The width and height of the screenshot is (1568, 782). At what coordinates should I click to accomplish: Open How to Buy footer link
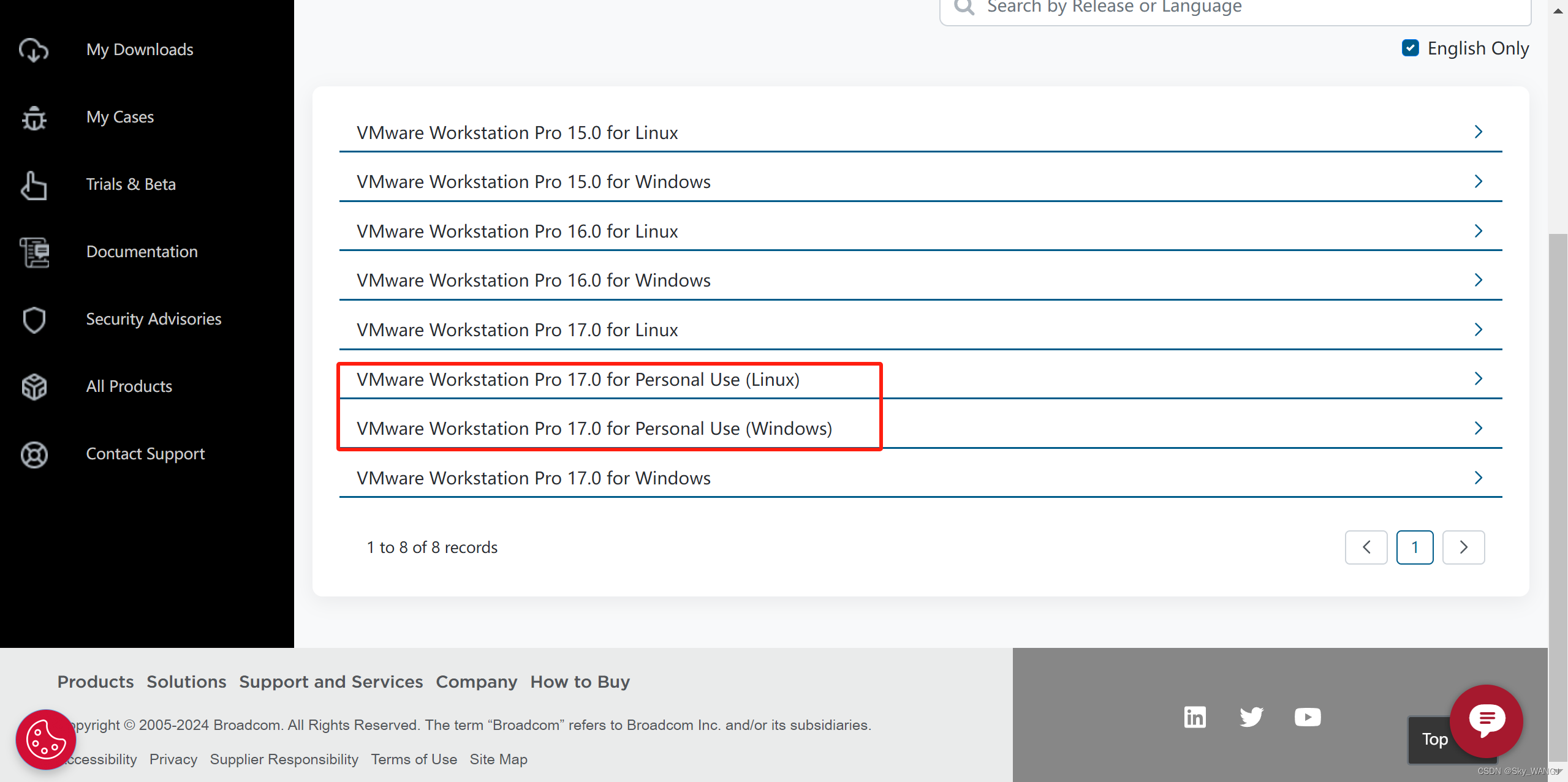(580, 682)
